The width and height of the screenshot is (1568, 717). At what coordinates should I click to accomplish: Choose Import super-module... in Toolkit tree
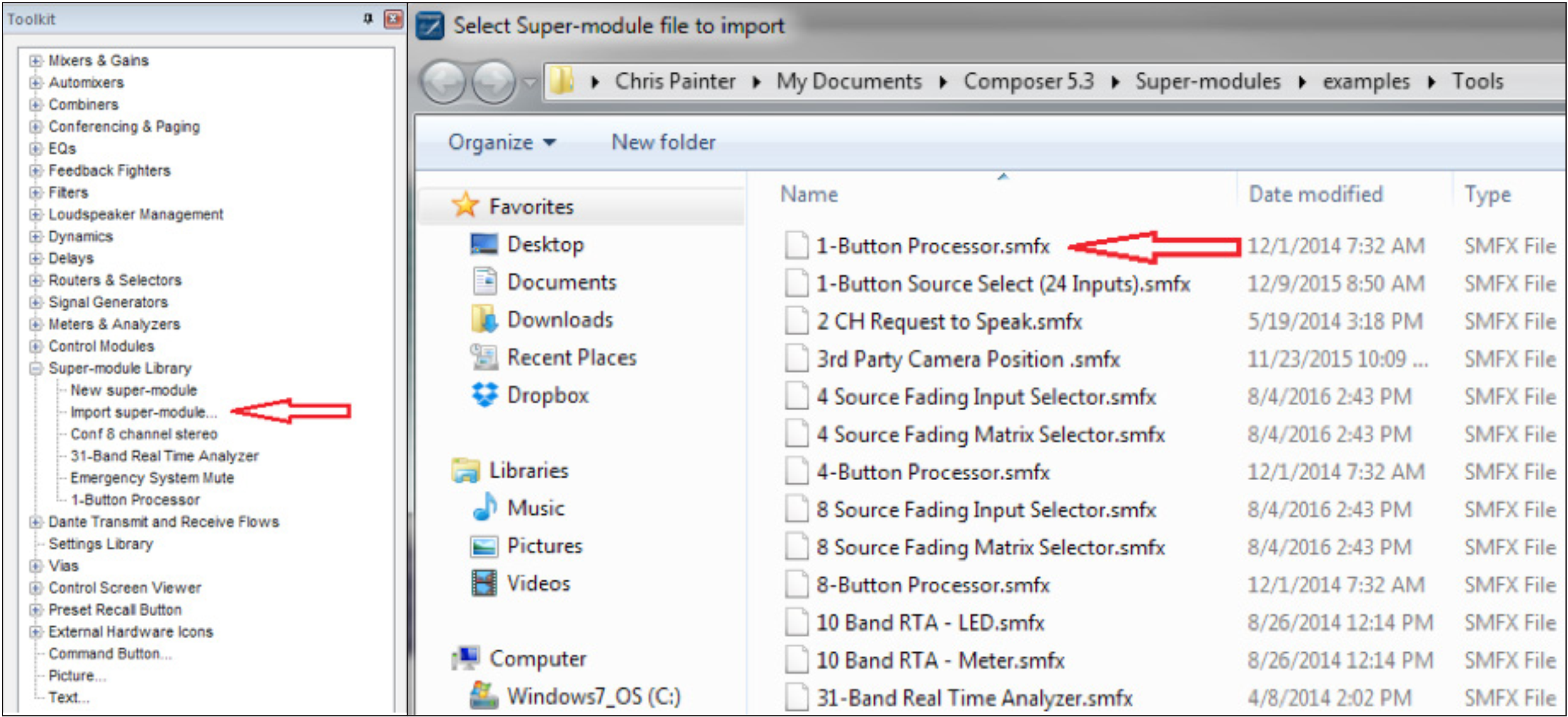pos(143,412)
